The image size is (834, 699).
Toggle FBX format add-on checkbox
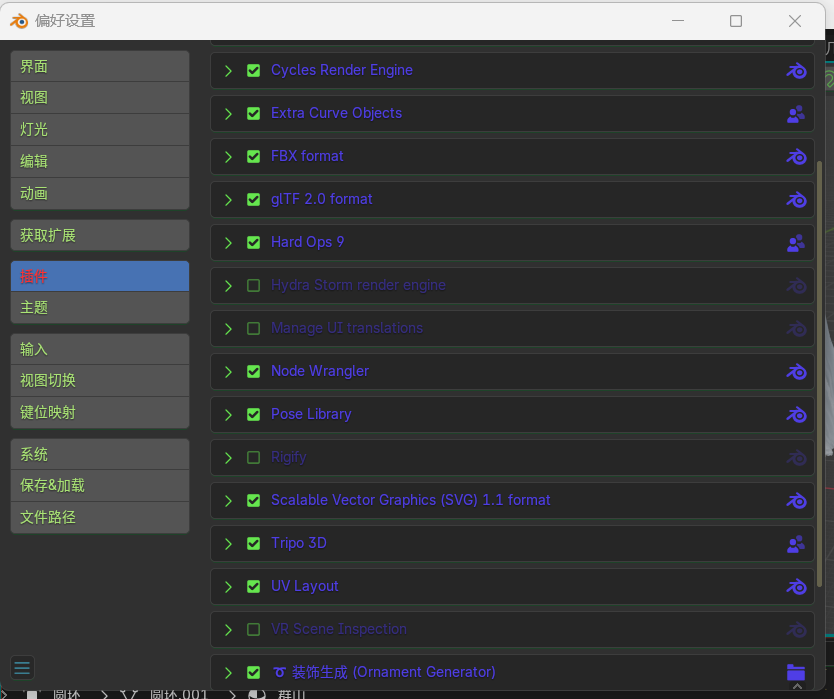pyautogui.click(x=254, y=156)
